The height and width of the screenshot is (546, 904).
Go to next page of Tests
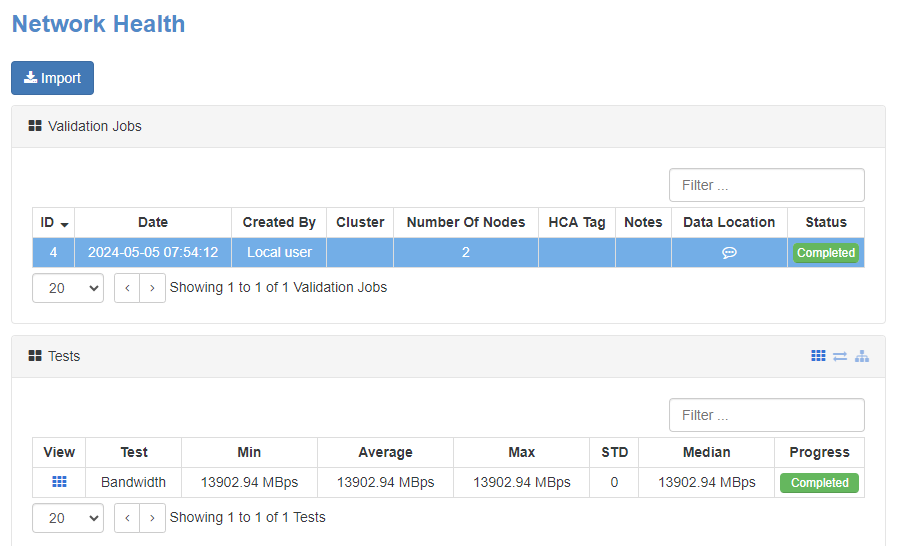pyautogui.click(x=152, y=518)
